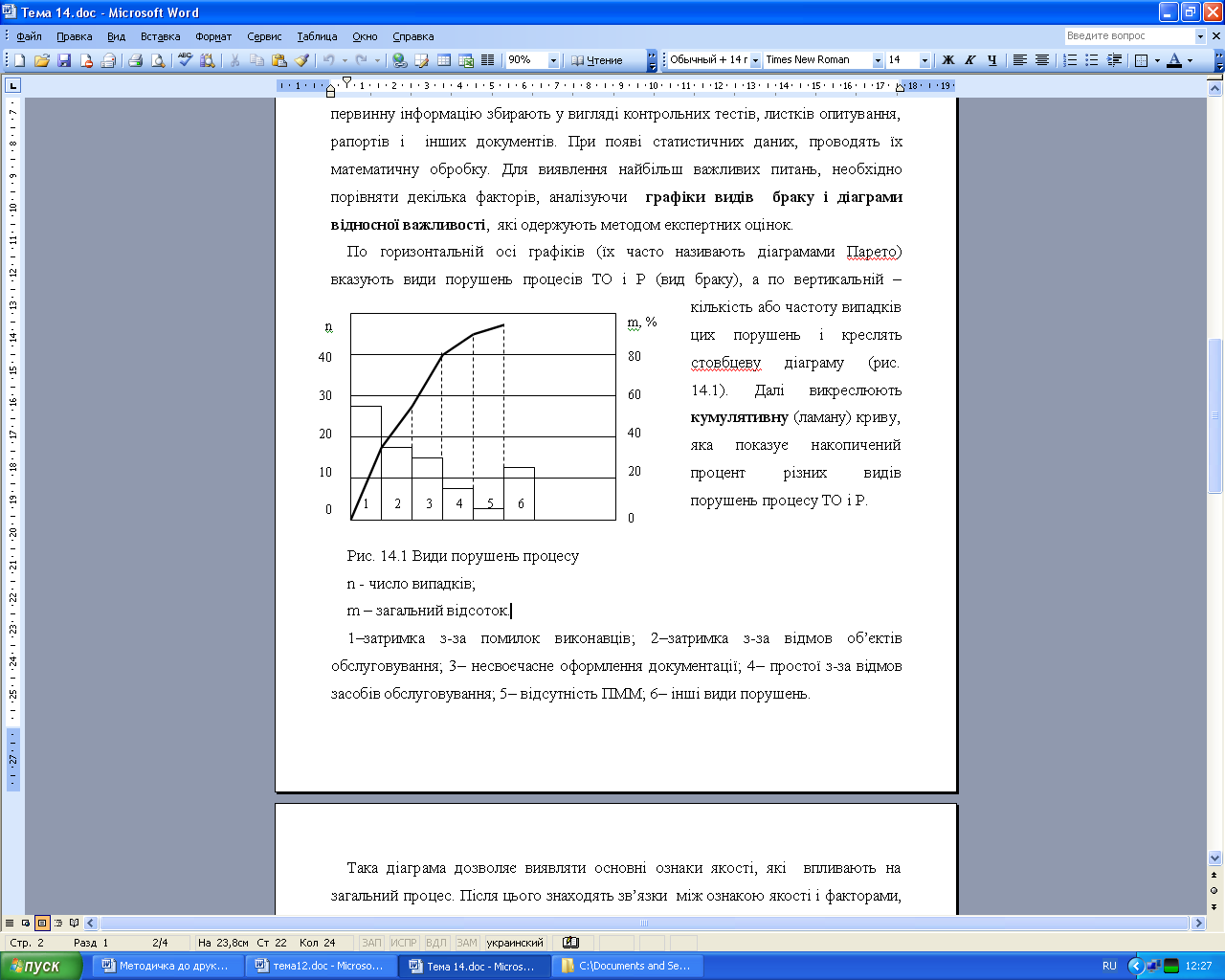
Task: Run the ABC spelling check
Action: pyautogui.click(x=186, y=60)
